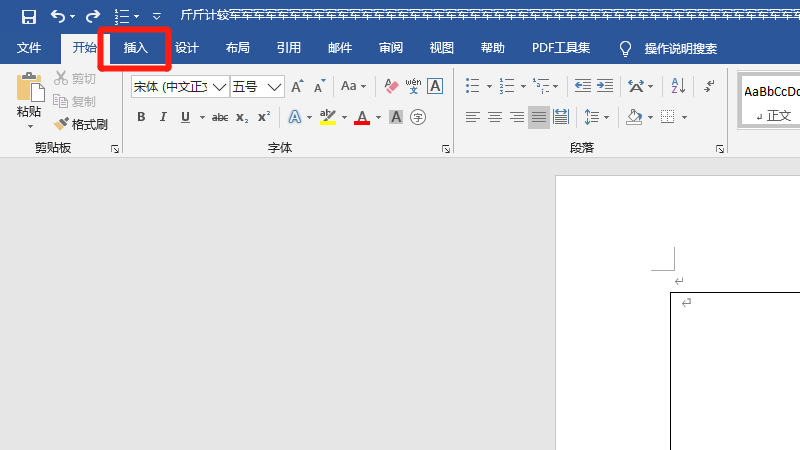Click the Center alignment icon
The width and height of the screenshot is (800, 450).
(x=495, y=117)
